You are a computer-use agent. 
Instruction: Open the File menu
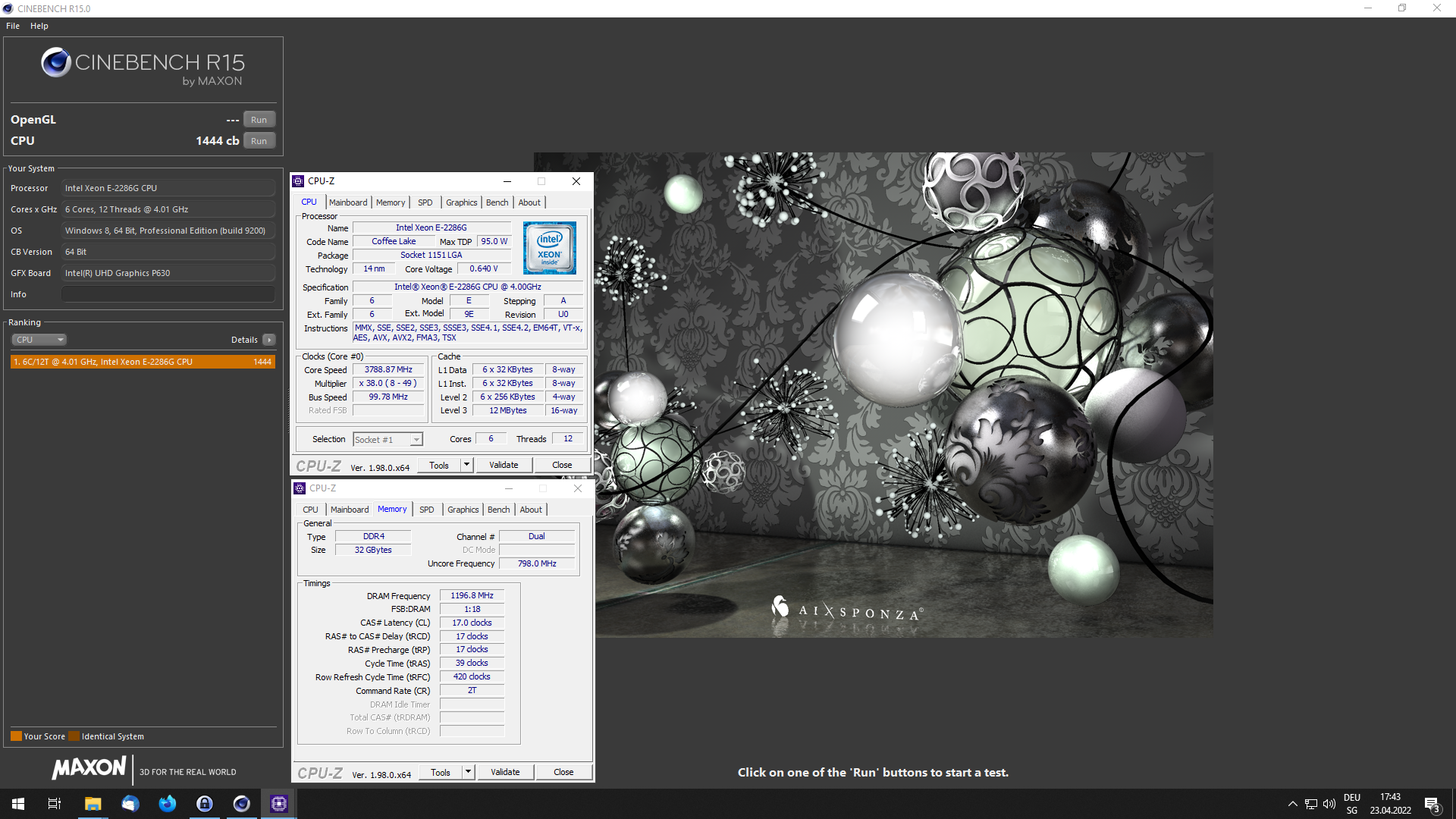coord(13,26)
